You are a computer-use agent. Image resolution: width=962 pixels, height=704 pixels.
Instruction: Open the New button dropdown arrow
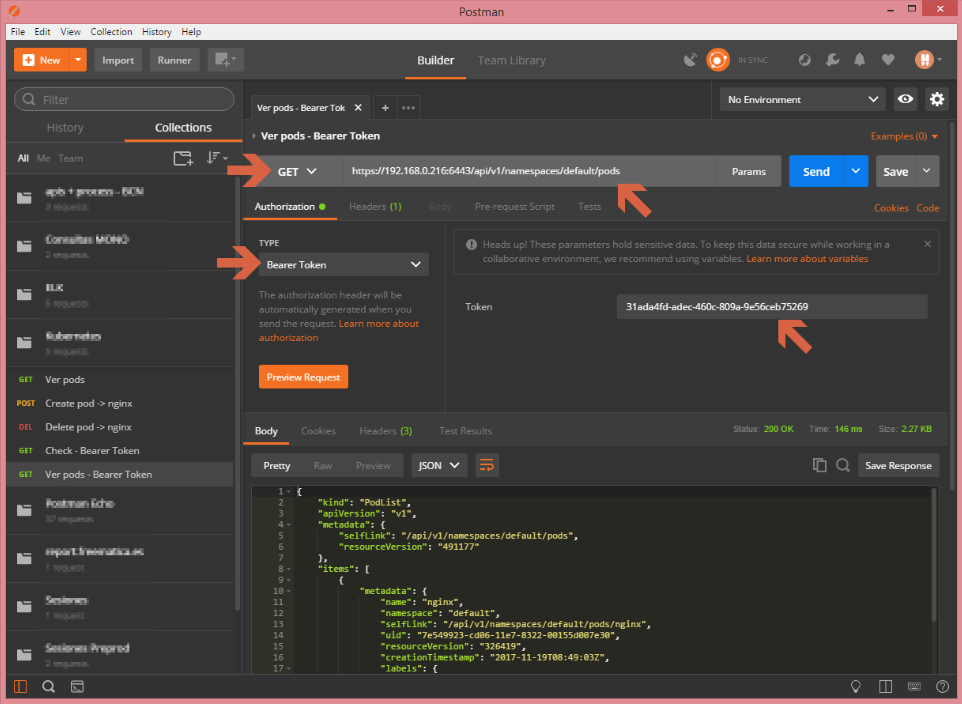click(78, 60)
